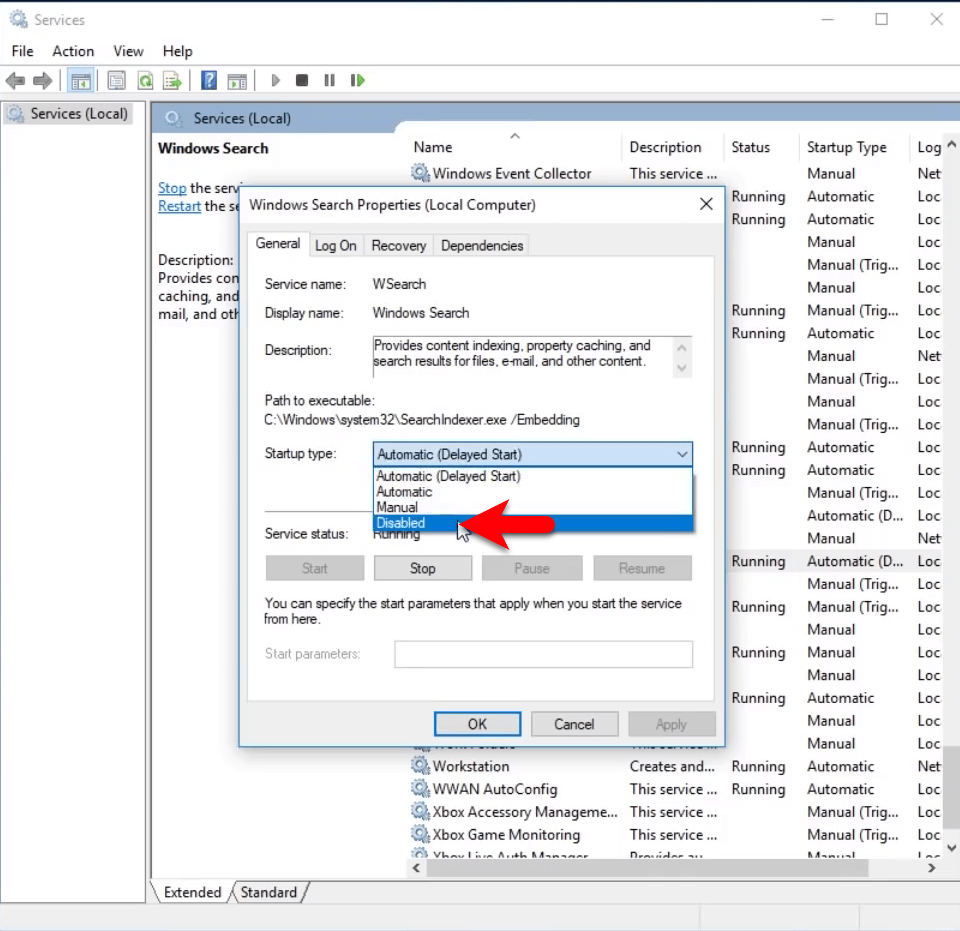Select the Windows Event Collector service row
Screen dimensions: 960x931
pos(677,173)
